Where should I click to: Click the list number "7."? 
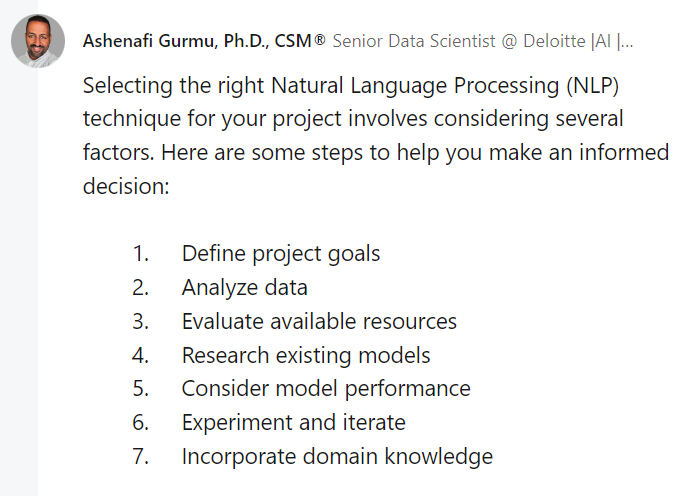coord(140,456)
